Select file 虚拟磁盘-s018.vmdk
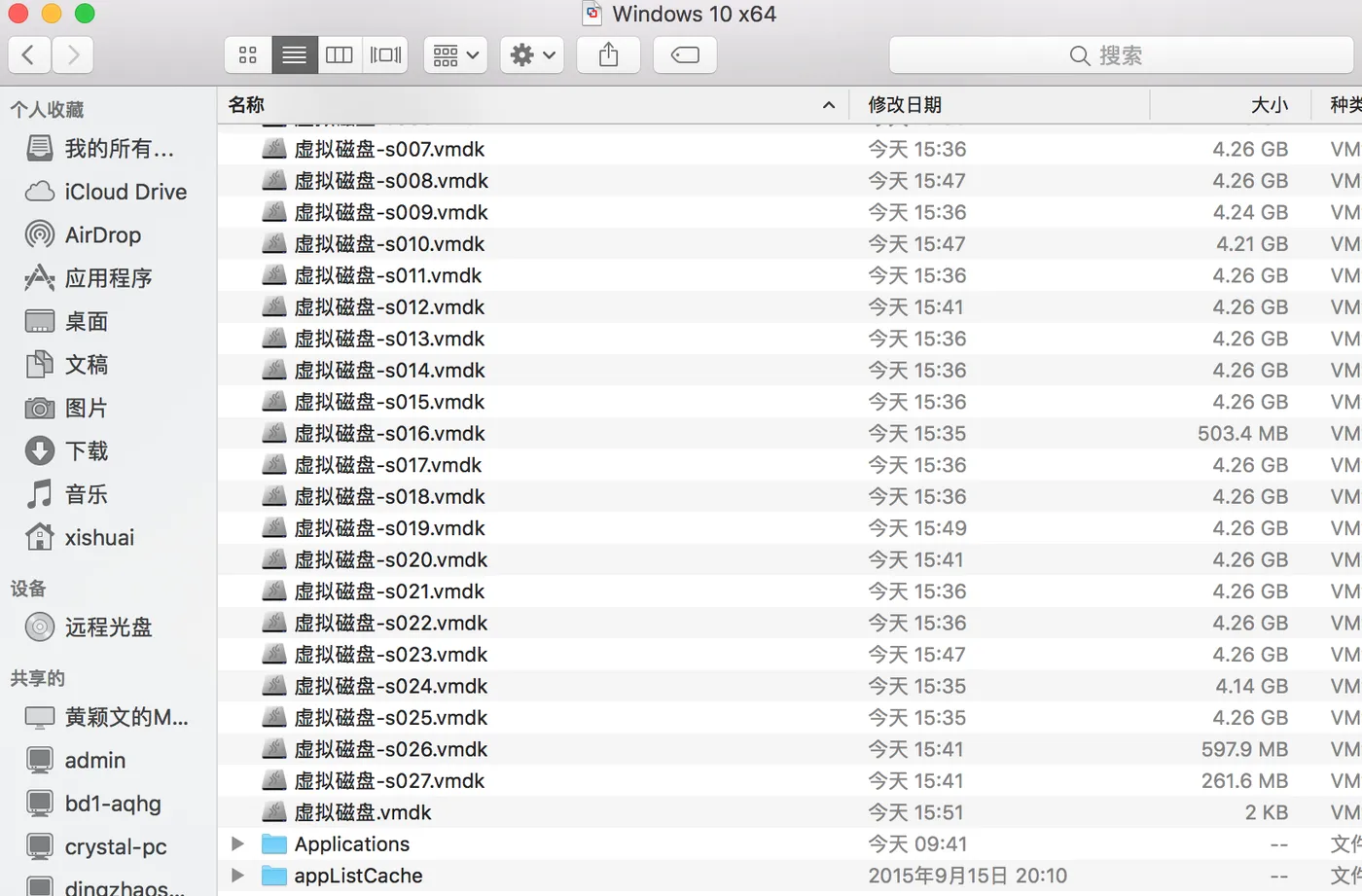Viewport: 1362px width, 896px height. pyautogui.click(x=789, y=497)
